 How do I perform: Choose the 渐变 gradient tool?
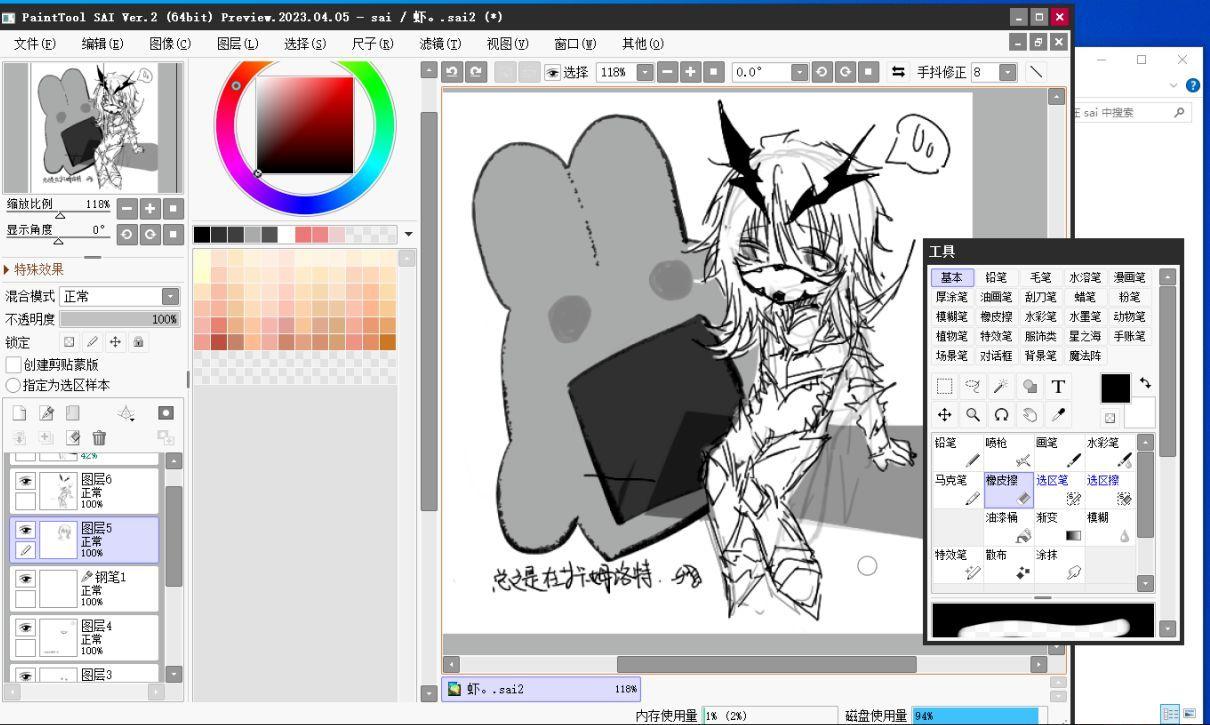coord(1059,527)
